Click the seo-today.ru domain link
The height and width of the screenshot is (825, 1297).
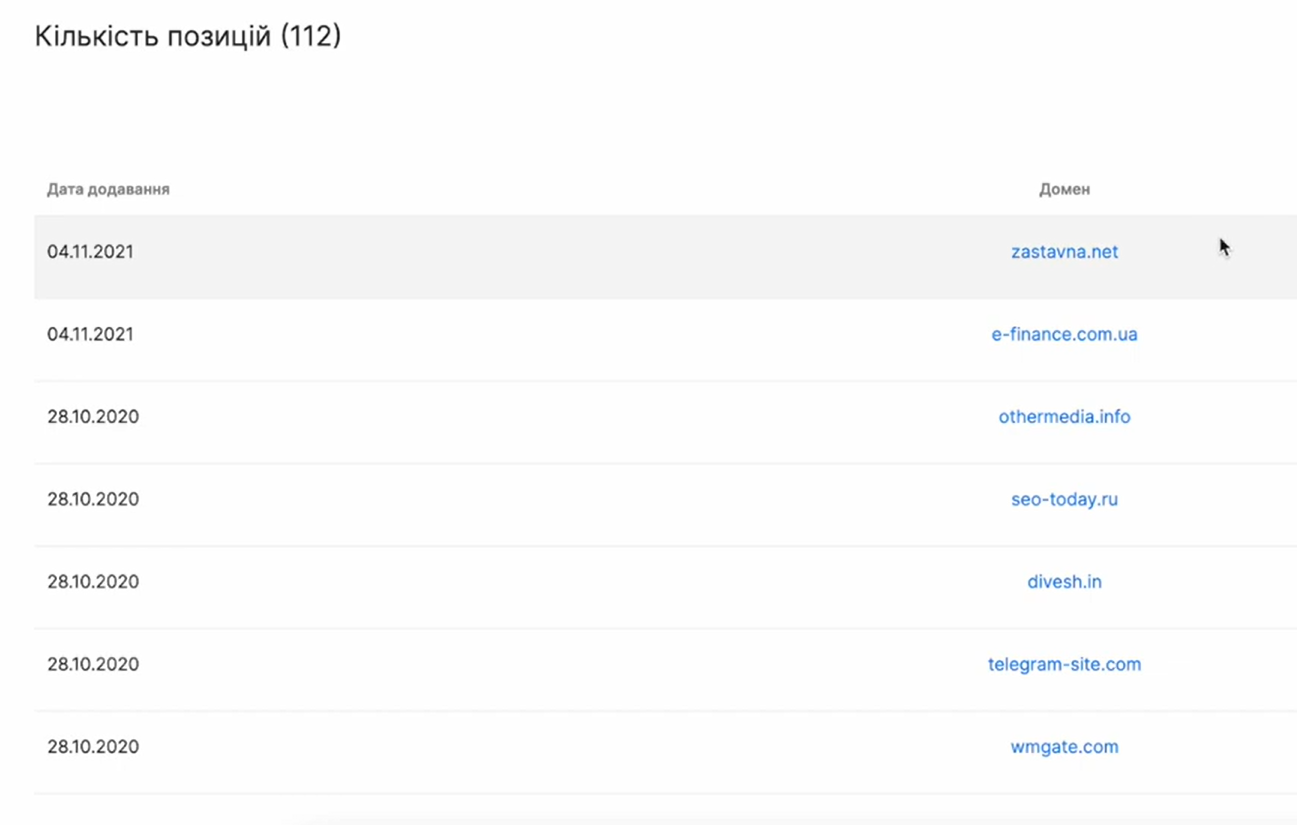click(x=1064, y=499)
